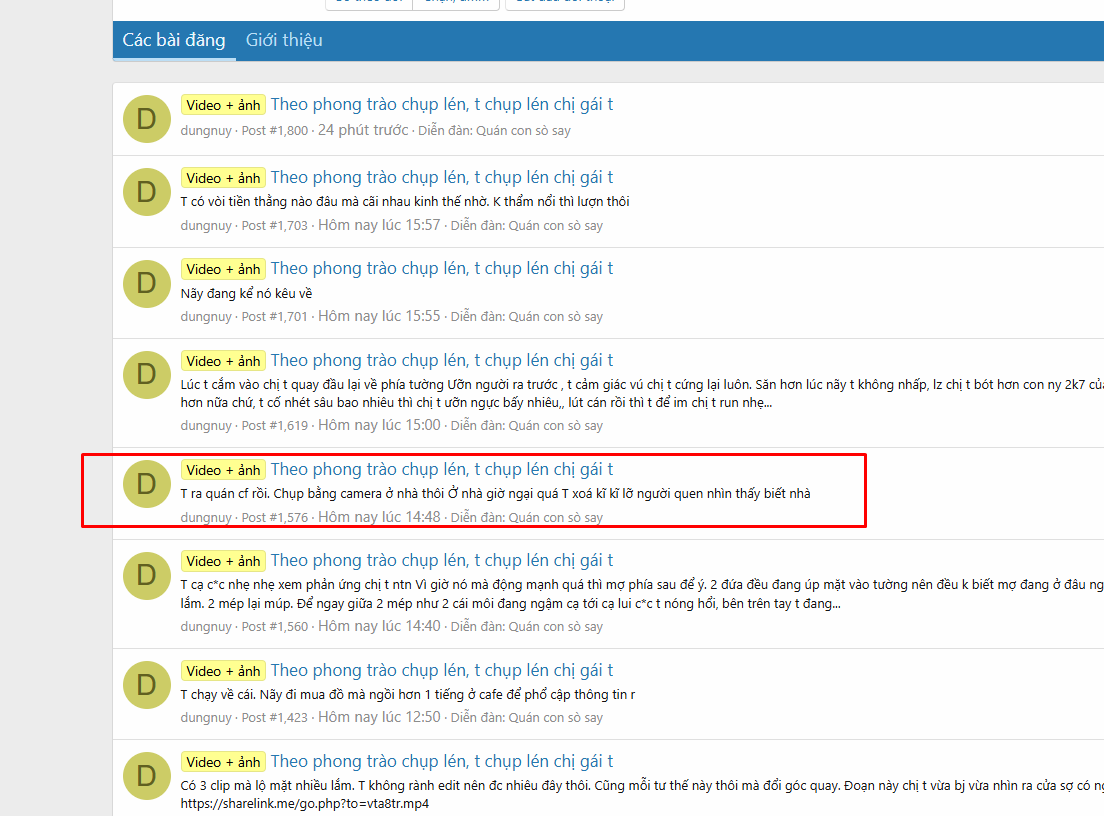Click the Hôm nay lúc 14:48 timestamp

pyautogui.click(x=379, y=517)
